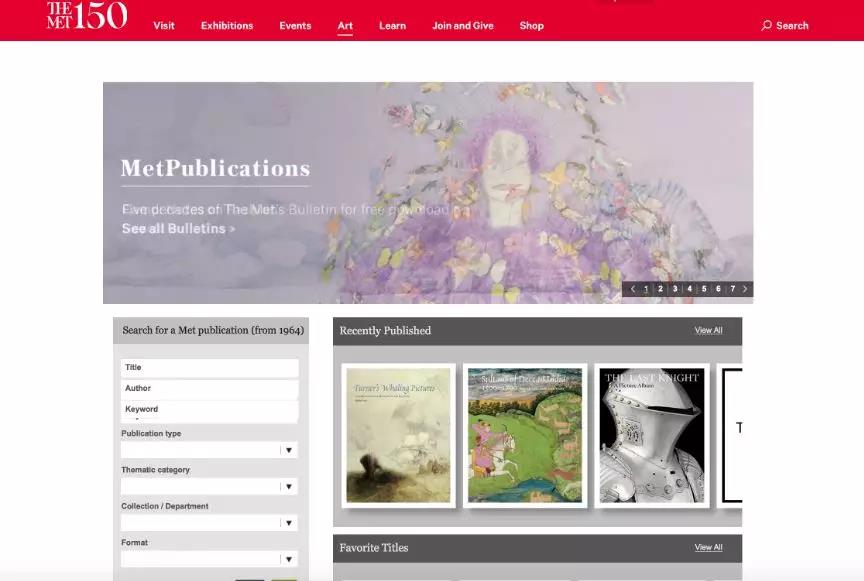Open Turner's Whaling Pictures book cover

(398, 435)
